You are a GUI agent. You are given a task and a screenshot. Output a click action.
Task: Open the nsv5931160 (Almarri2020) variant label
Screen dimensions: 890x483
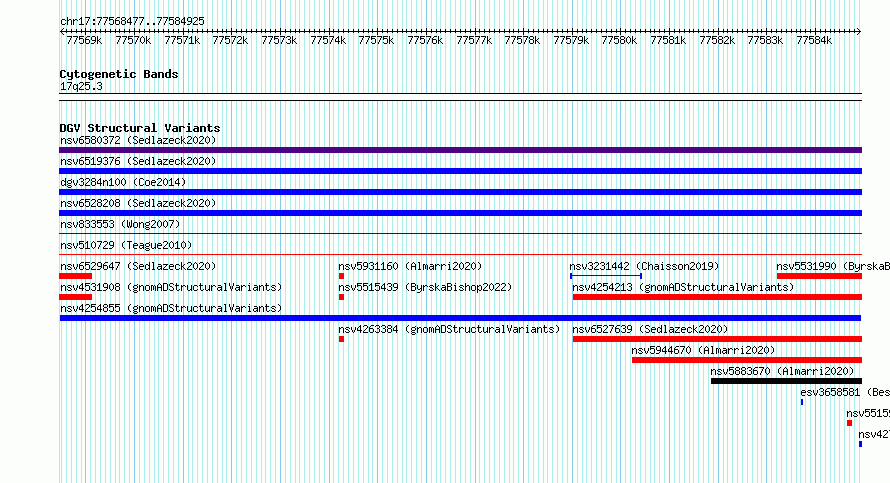(410, 266)
